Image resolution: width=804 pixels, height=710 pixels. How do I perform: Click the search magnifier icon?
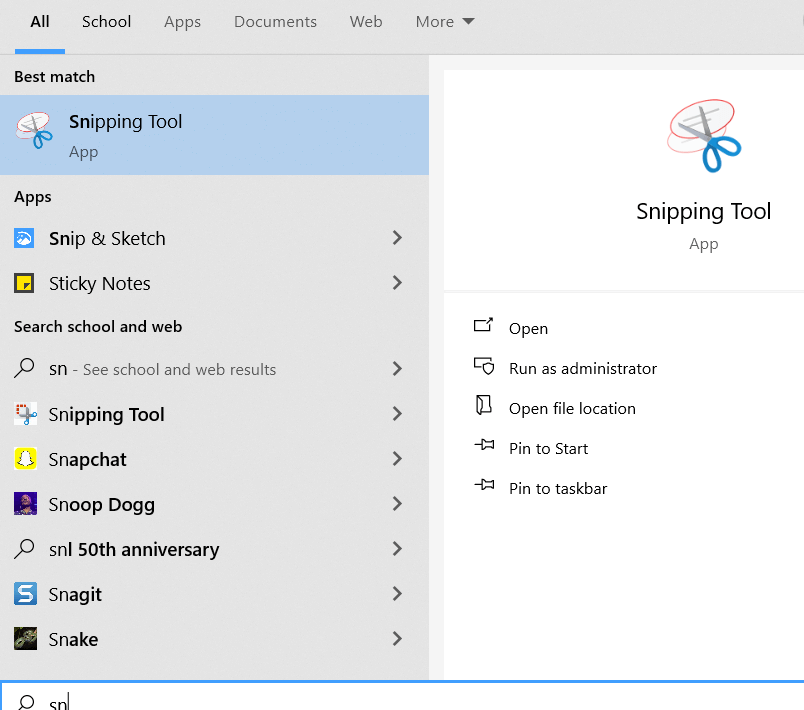pos(27,700)
